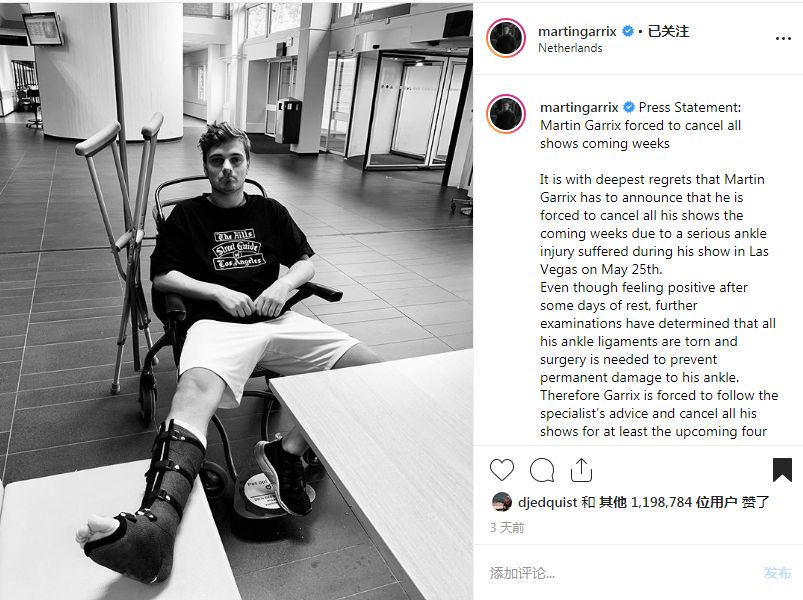
Task: View the 1,198,784 users who liked
Action: click(684, 502)
